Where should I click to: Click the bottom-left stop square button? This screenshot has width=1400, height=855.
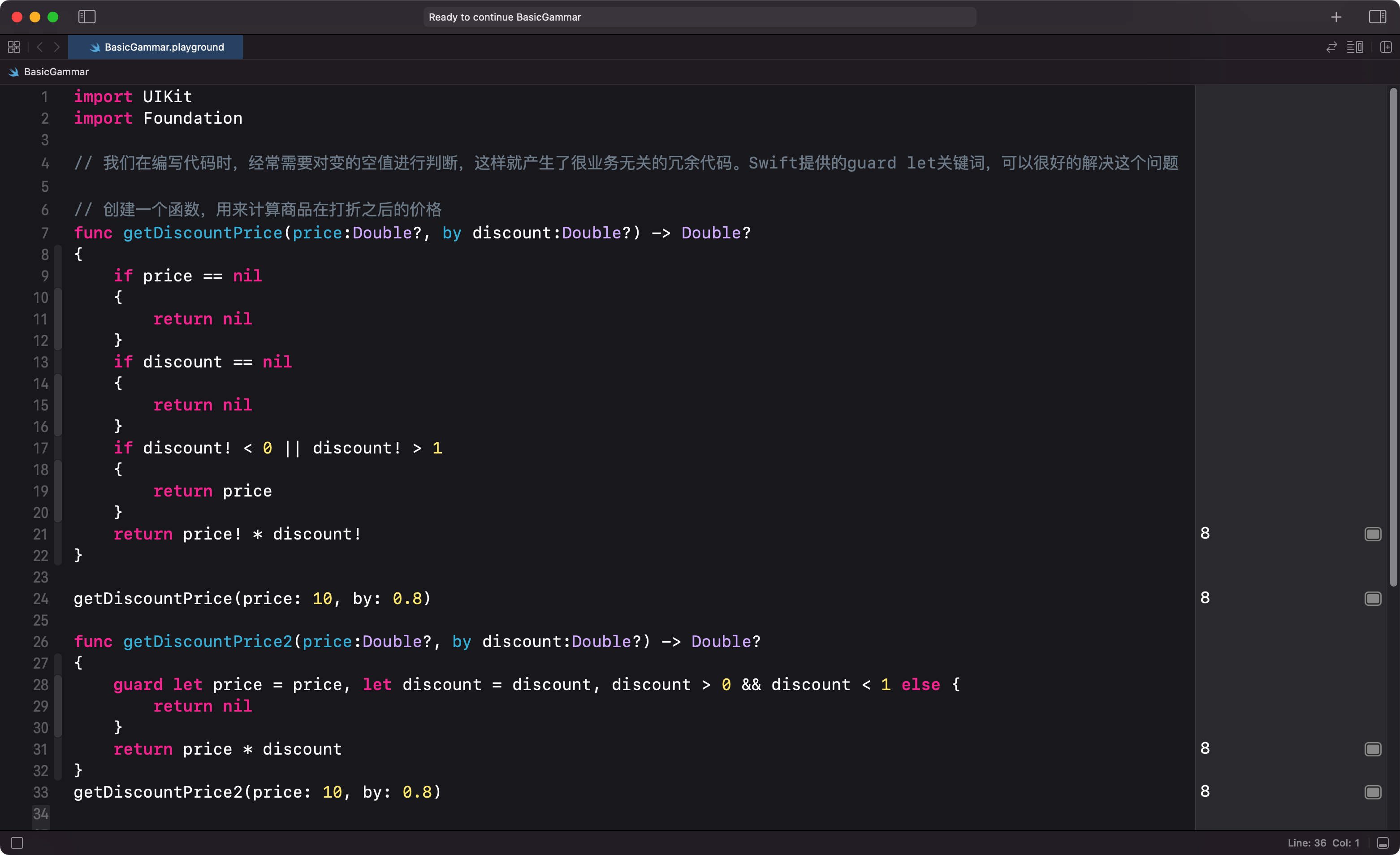(x=17, y=843)
